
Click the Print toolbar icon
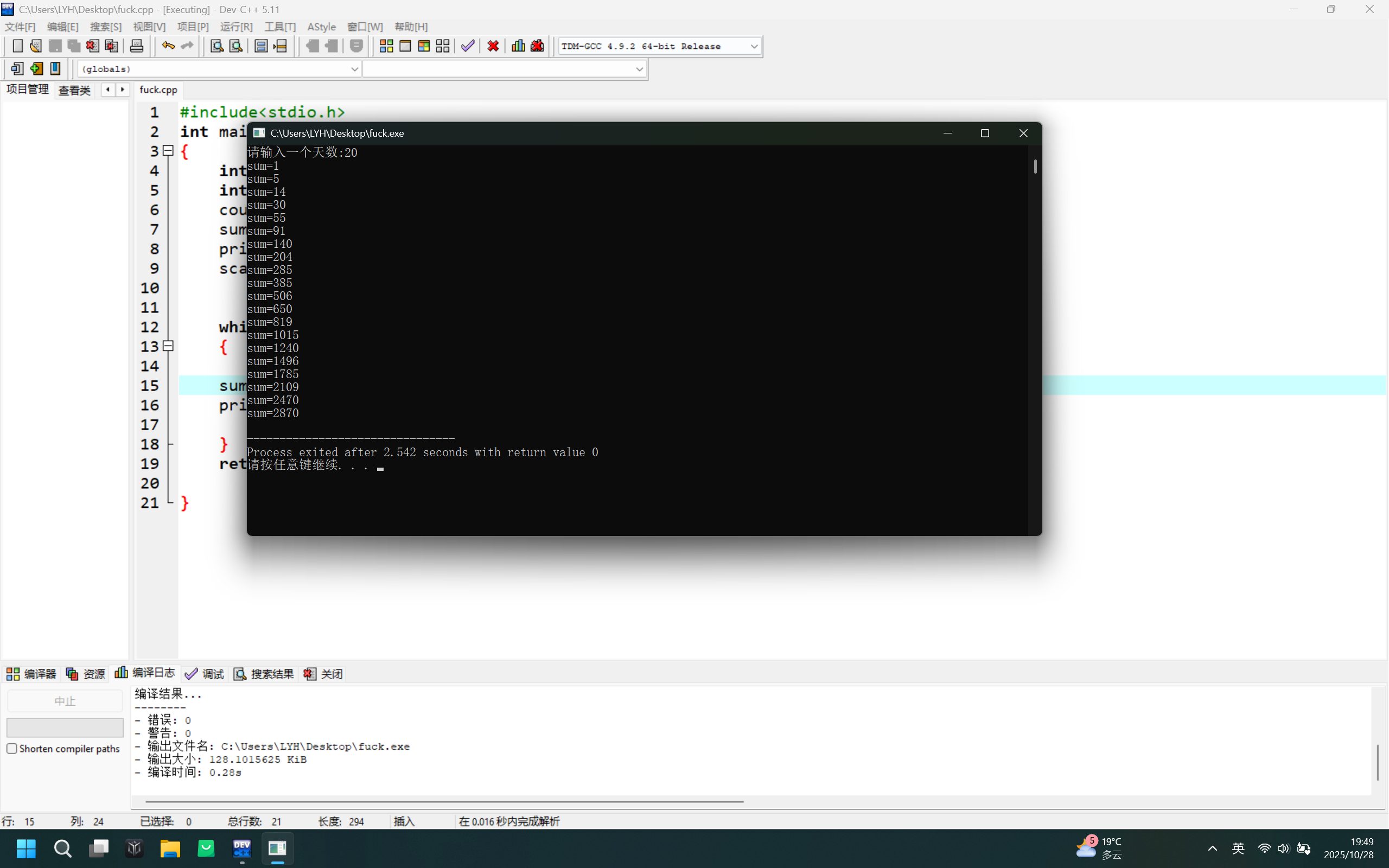pos(137,46)
